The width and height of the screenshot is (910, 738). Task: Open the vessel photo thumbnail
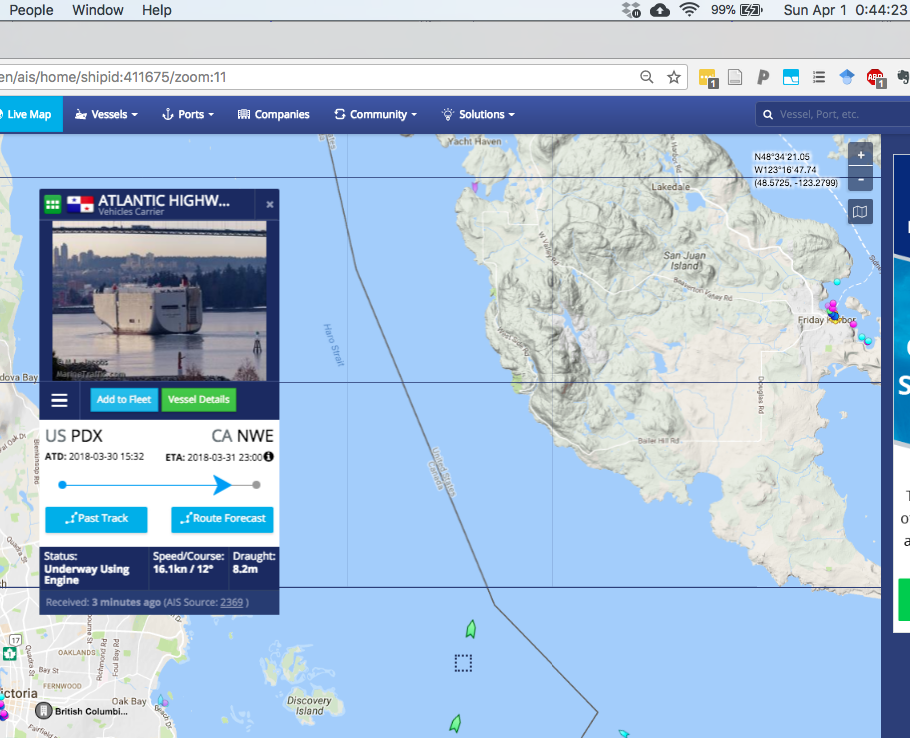[160, 301]
